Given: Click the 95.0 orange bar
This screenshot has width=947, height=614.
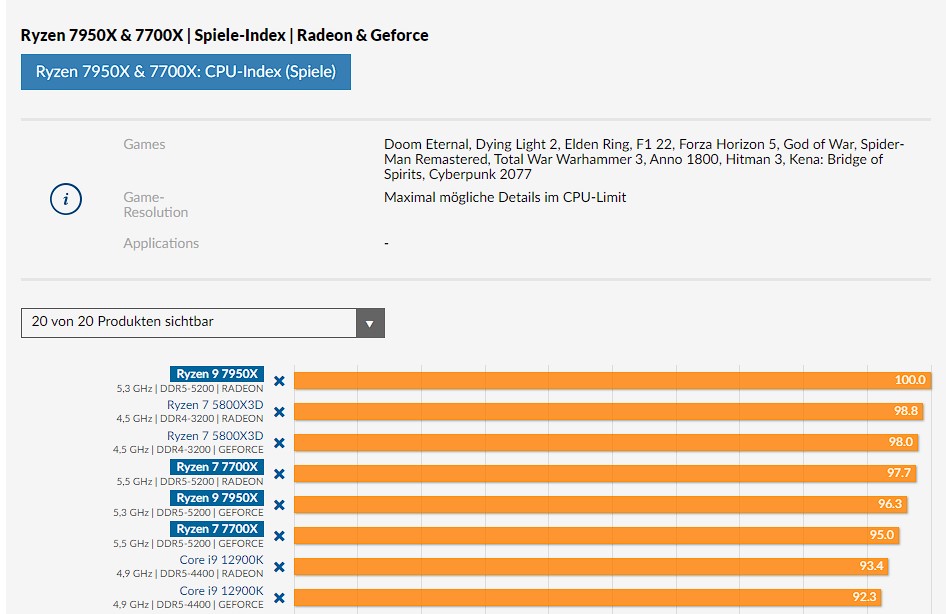Looking at the screenshot, I should pos(597,535).
